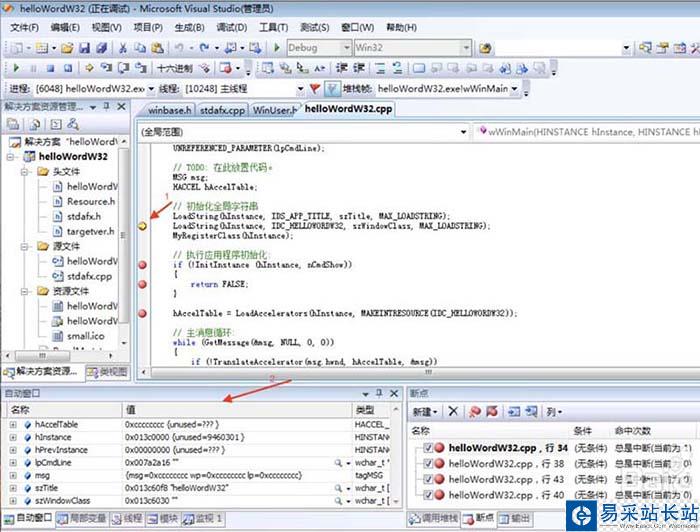Click the Cut scissors icon
700x532 pixels.
(x=123, y=48)
